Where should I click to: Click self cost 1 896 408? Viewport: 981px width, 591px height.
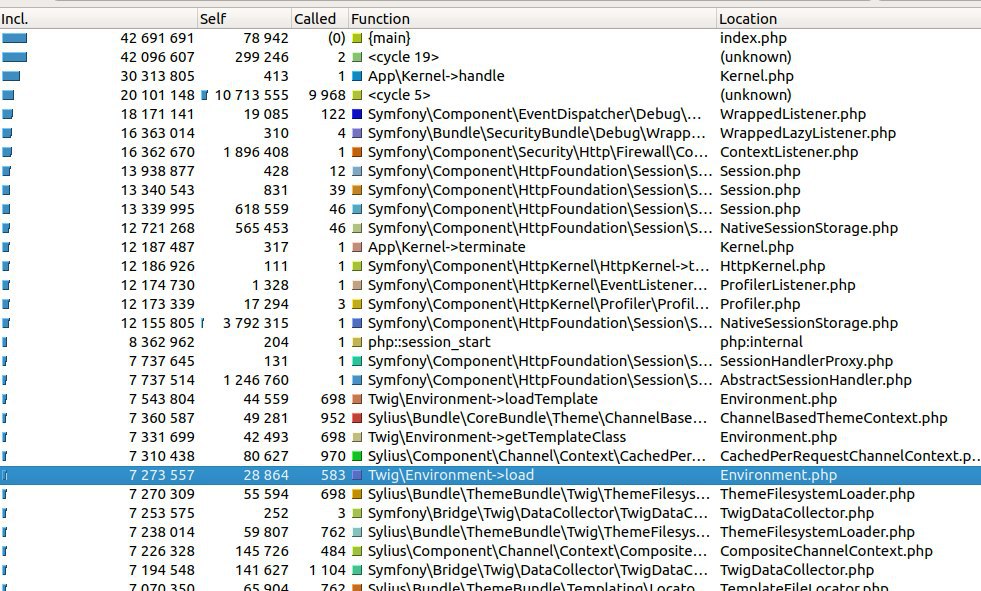coord(256,152)
